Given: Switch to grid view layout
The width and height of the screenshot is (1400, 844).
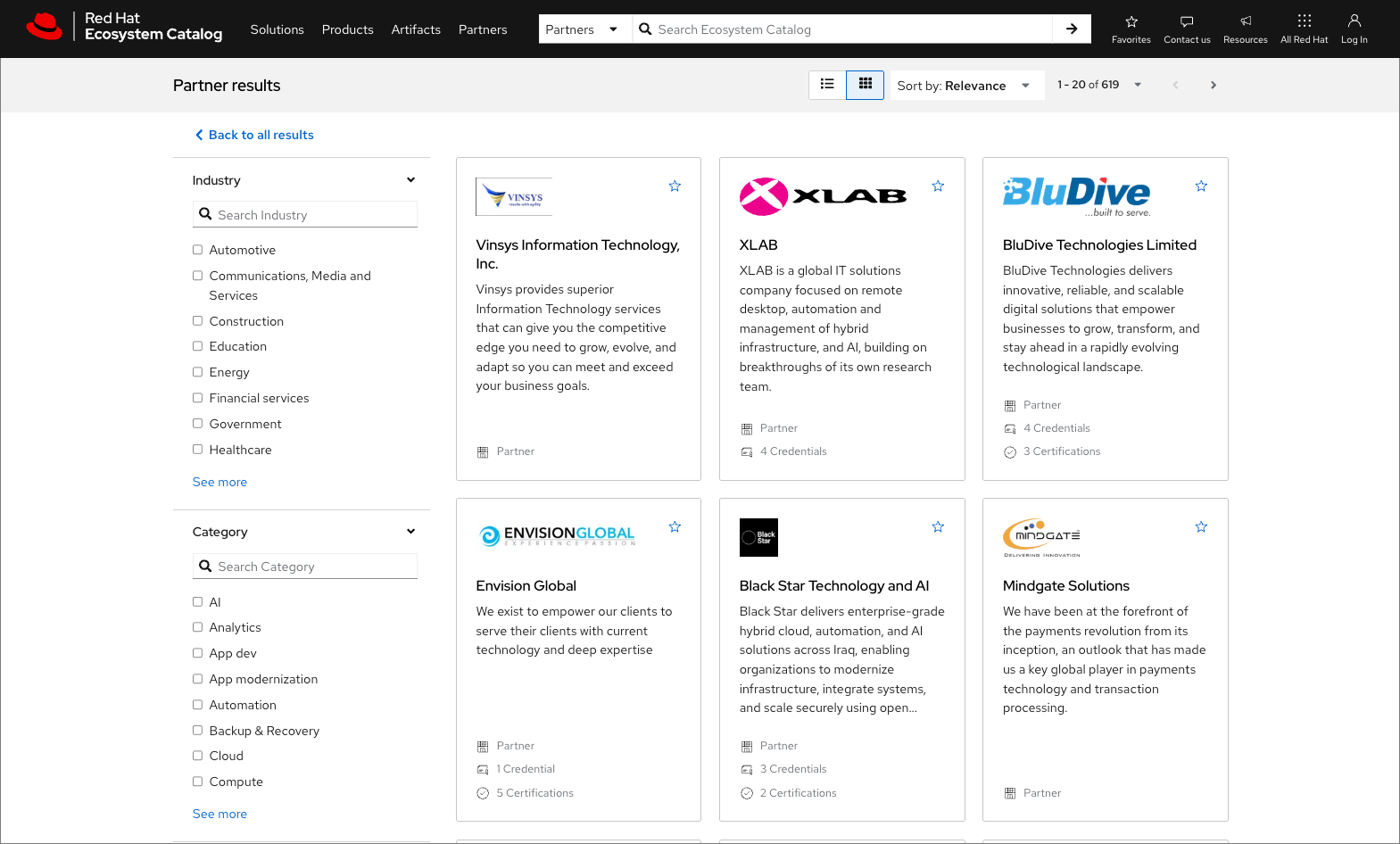Looking at the screenshot, I should click(x=865, y=85).
